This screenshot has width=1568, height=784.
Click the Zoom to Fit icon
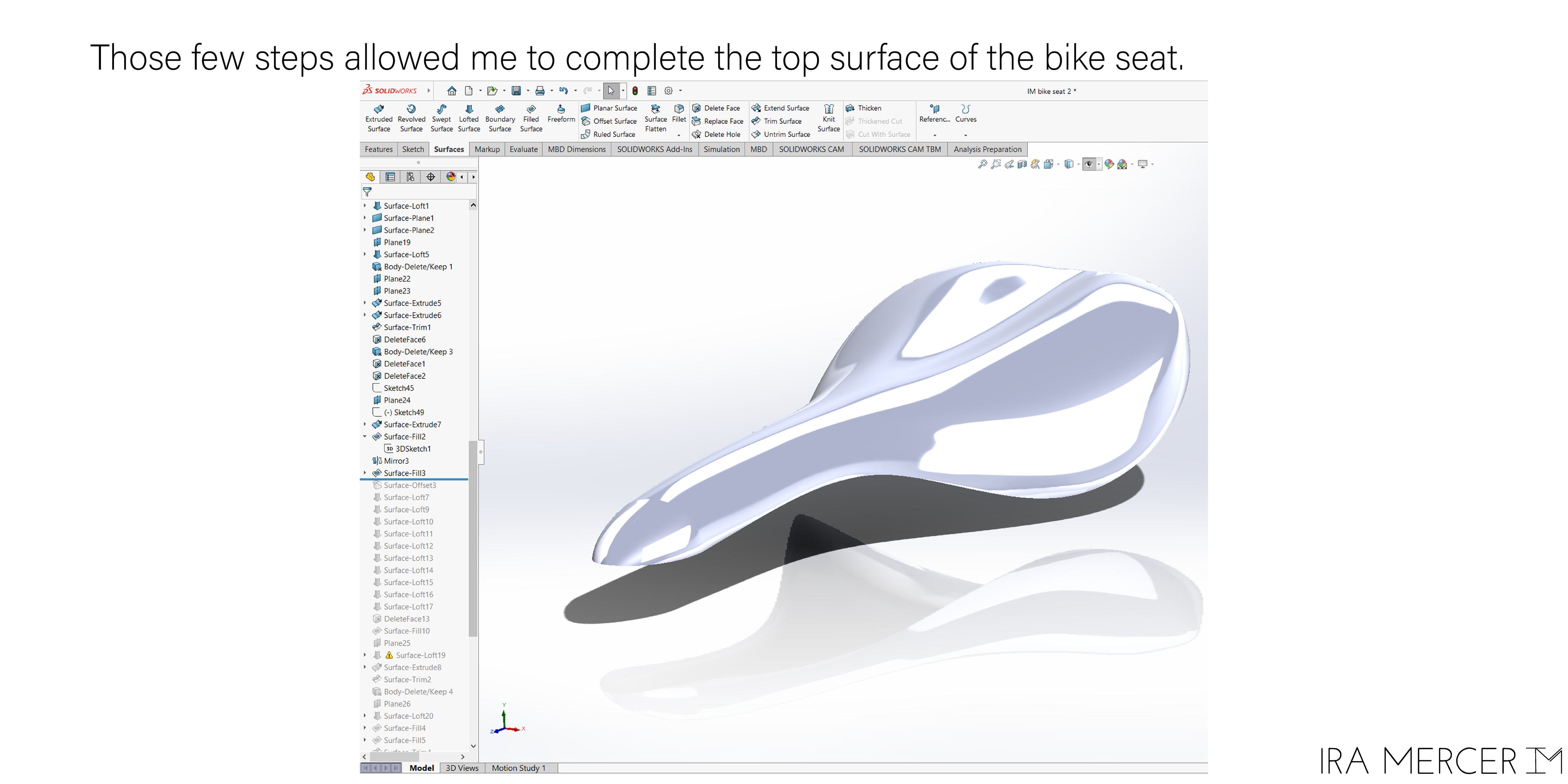tap(982, 164)
